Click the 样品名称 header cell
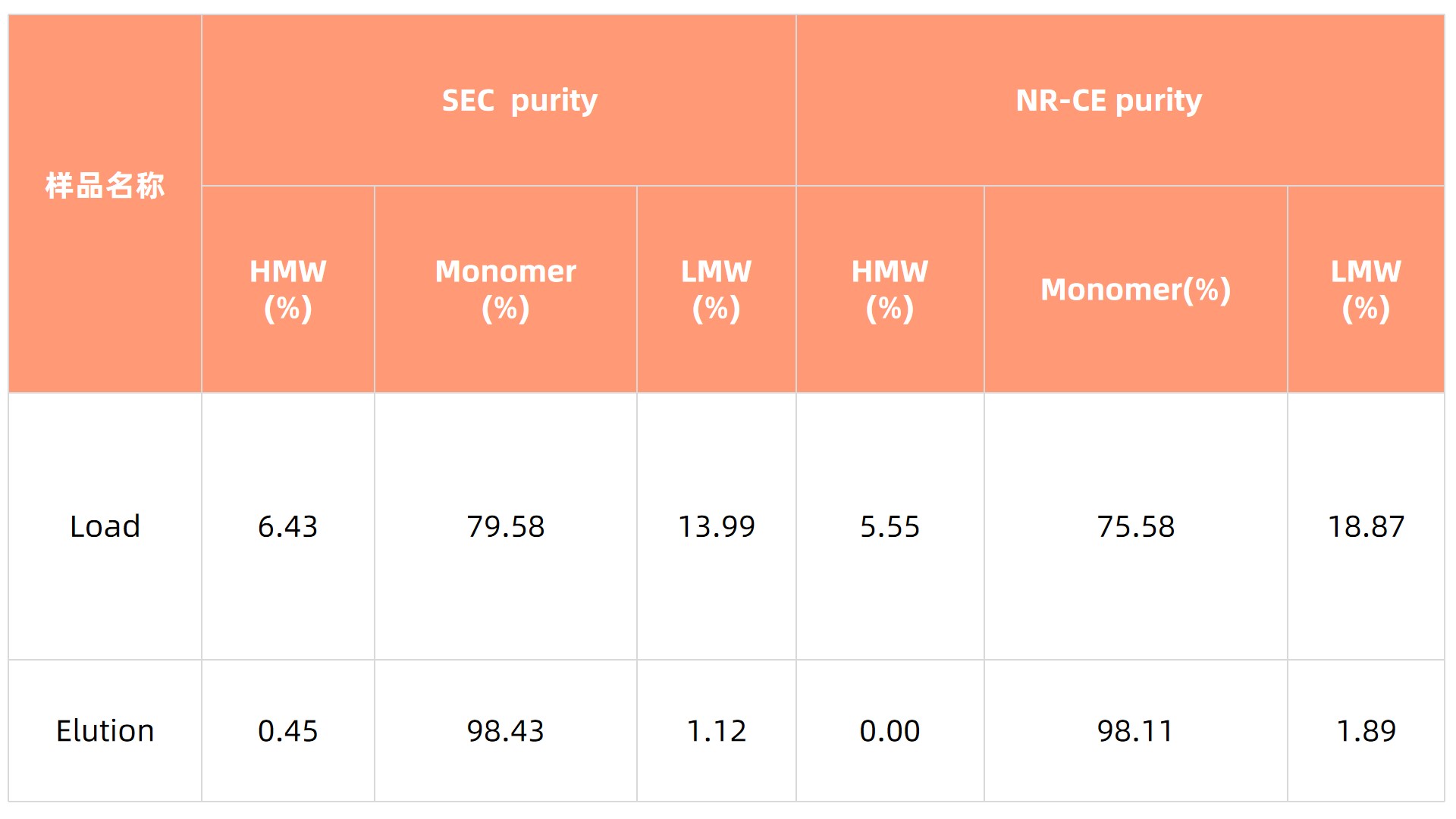Image resolution: width=1456 pixels, height=819 pixels. click(105, 186)
